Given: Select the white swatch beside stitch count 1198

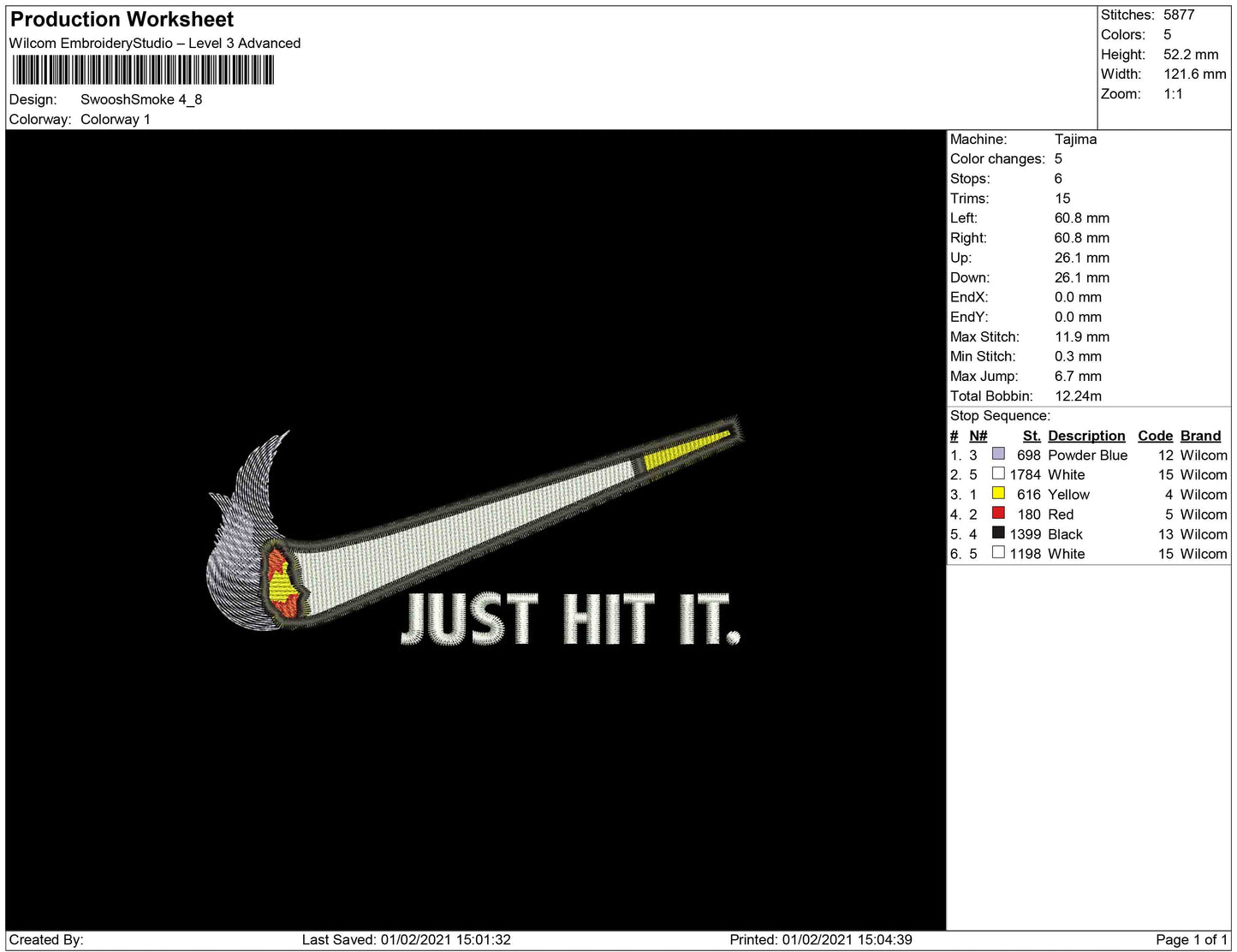Looking at the screenshot, I should pyautogui.click(x=998, y=552).
